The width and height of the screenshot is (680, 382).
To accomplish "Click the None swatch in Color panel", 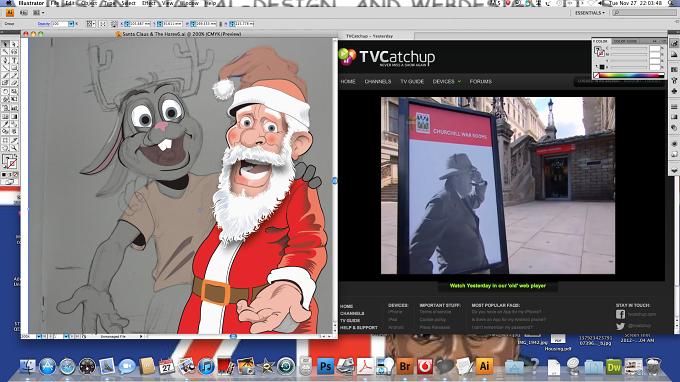I will [x=596, y=75].
